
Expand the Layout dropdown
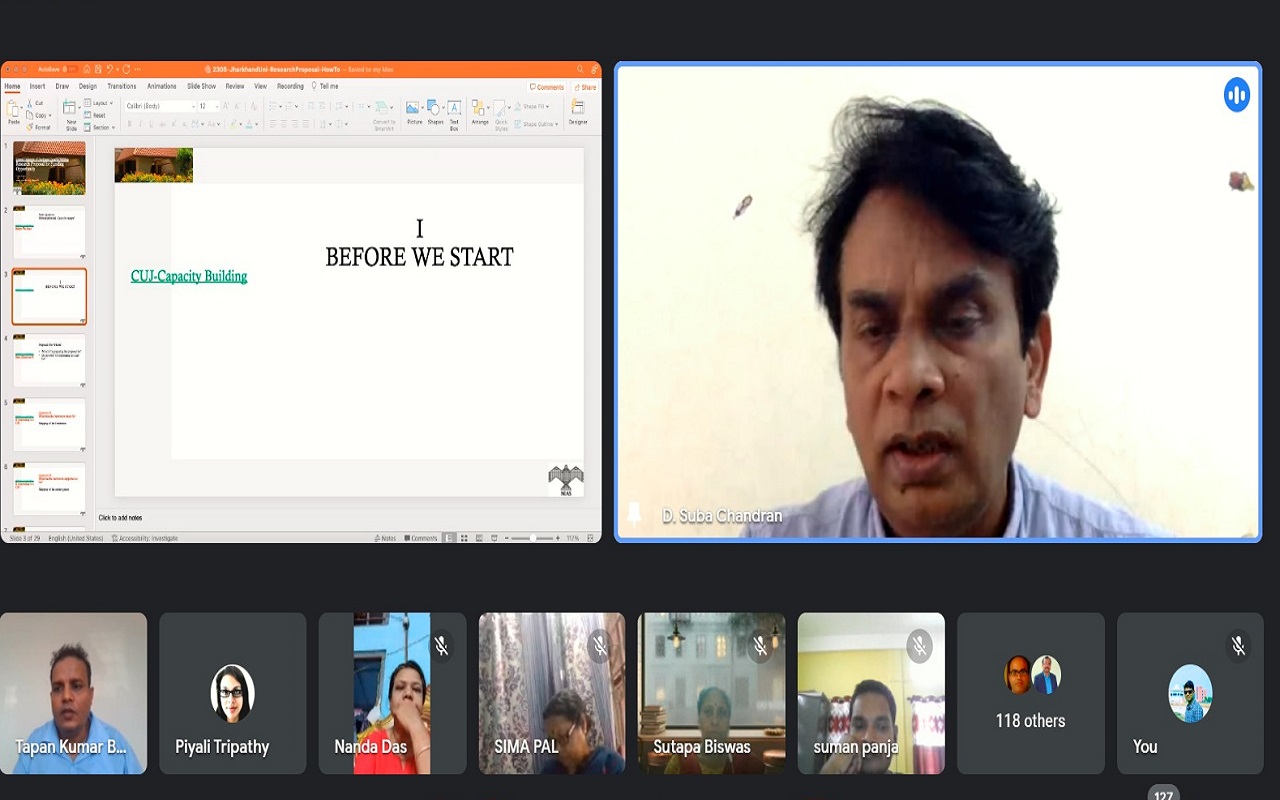point(99,103)
